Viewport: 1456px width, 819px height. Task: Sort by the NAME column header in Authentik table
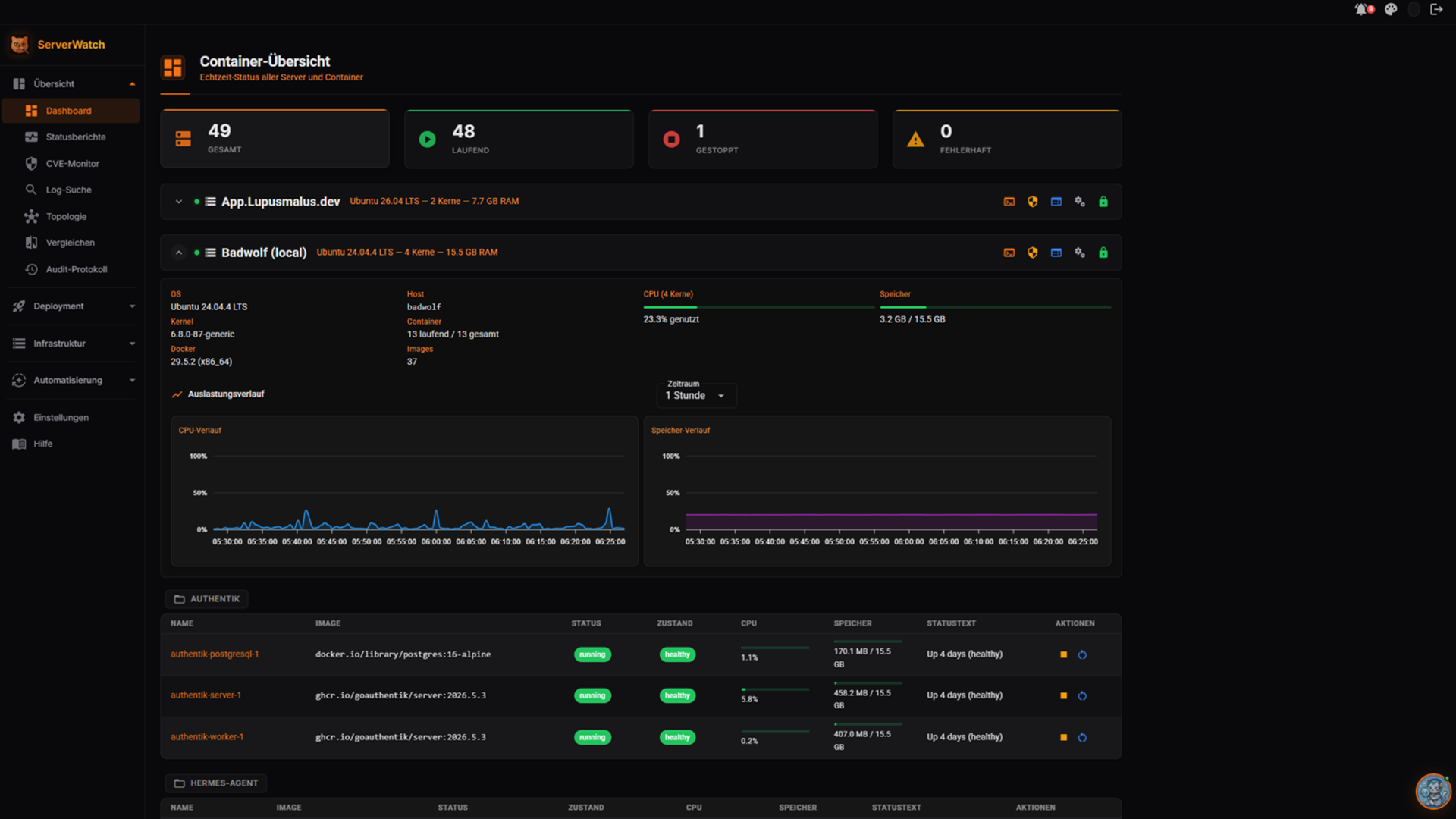click(182, 623)
